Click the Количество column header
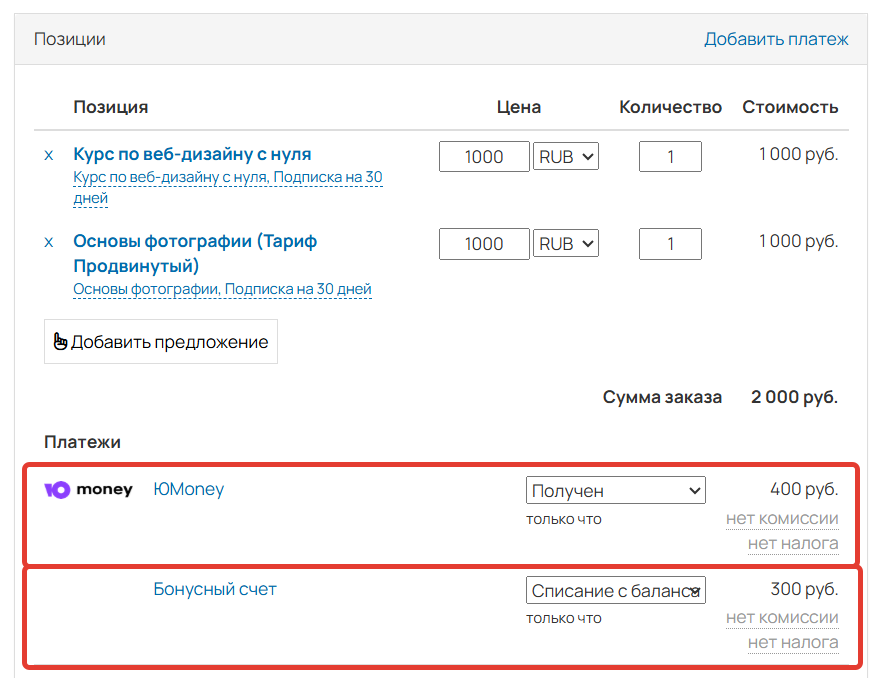Image resolution: width=882 pixels, height=678 pixels. coord(670,107)
